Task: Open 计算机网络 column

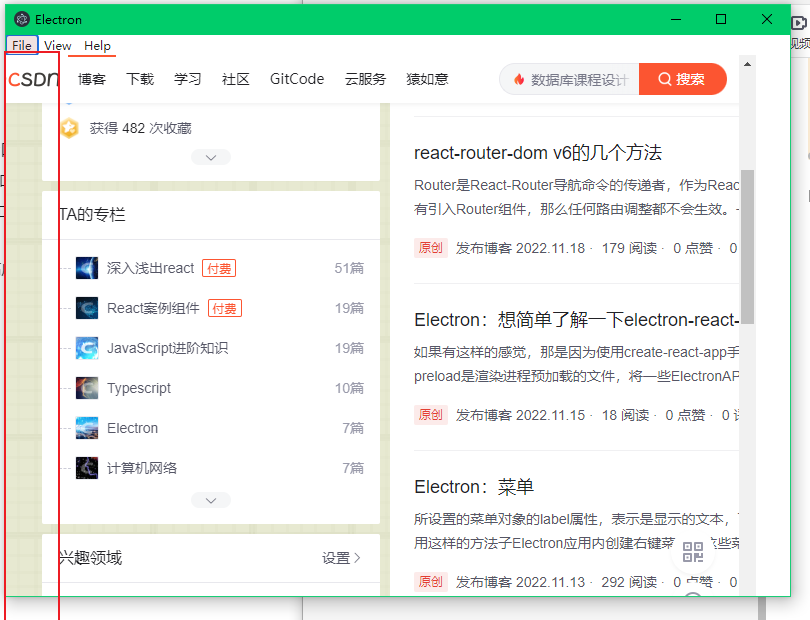Action: 142,468
